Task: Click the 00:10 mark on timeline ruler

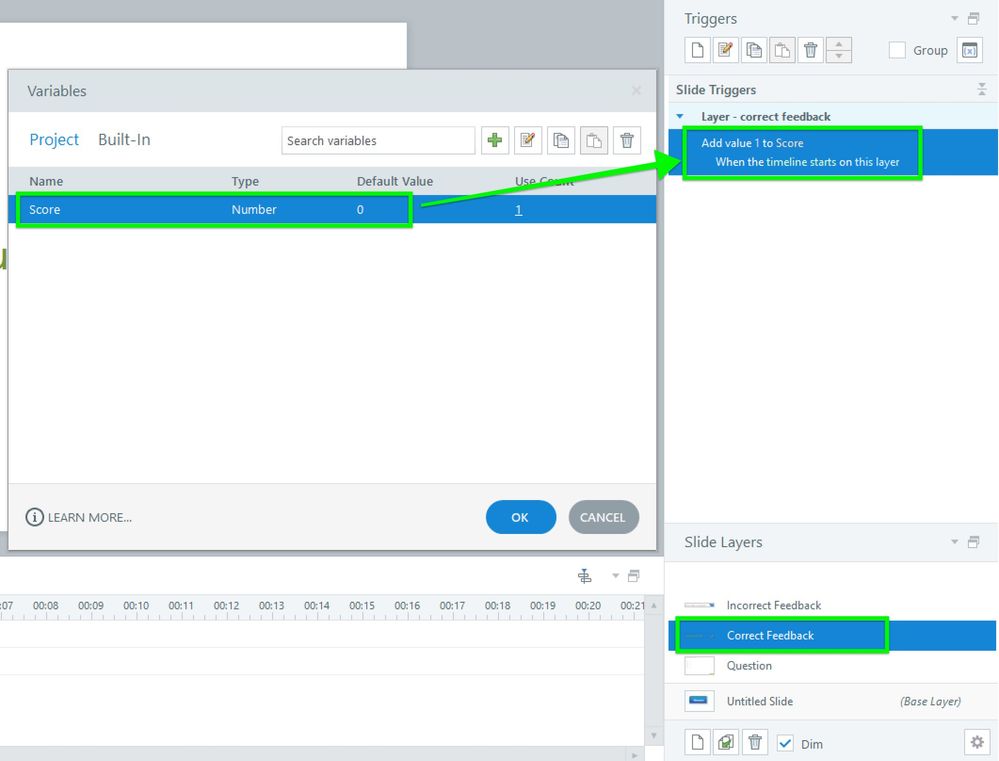Action: 136,605
